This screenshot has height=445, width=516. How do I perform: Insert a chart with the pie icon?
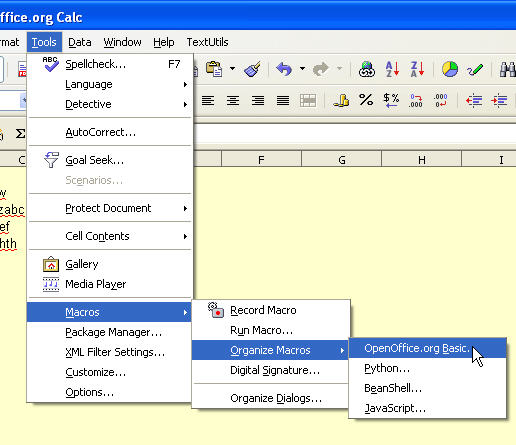tap(450, 69)
